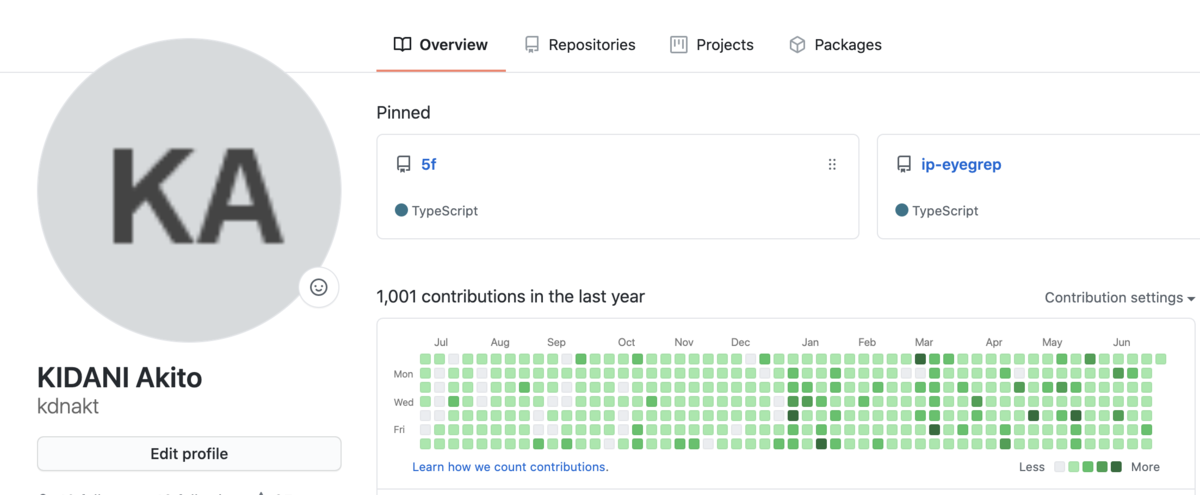Go to the Packages tab

tap(847, 45)
